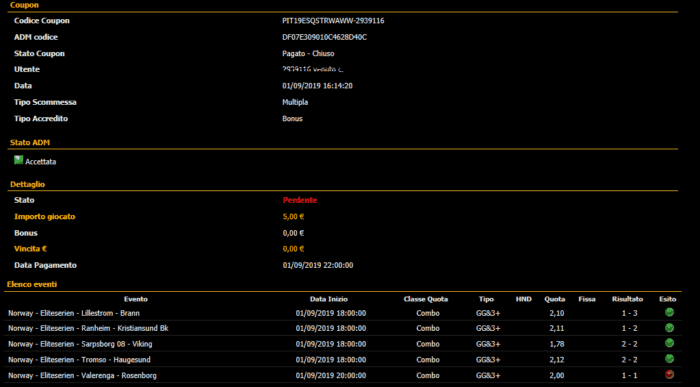Click the Fissa column header
Image resolution: width=700 pixels, height=387 pixels.
pyautogui.click(x=587, y=299)
